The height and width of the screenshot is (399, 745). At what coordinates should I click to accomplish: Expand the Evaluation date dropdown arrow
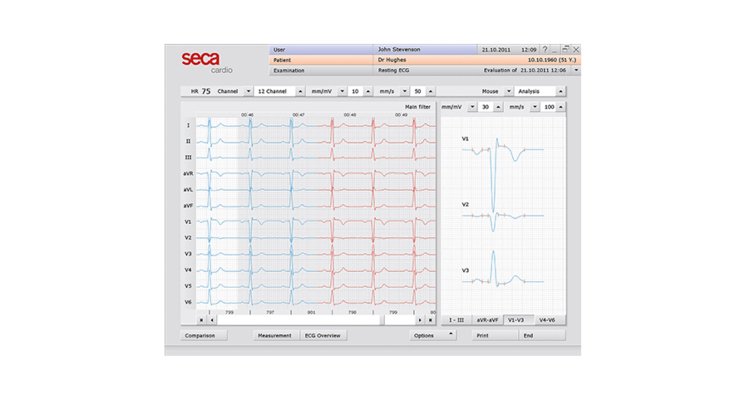[x=576, y=70]
